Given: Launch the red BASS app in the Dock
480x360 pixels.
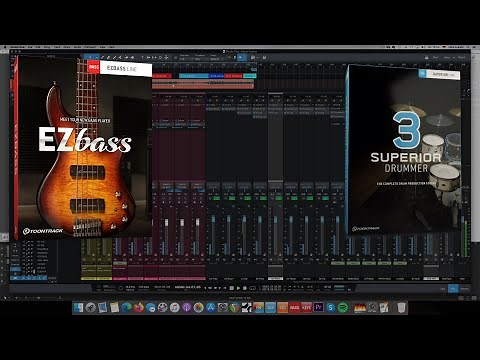Looking at the screenshot, I should coord(294,307).
